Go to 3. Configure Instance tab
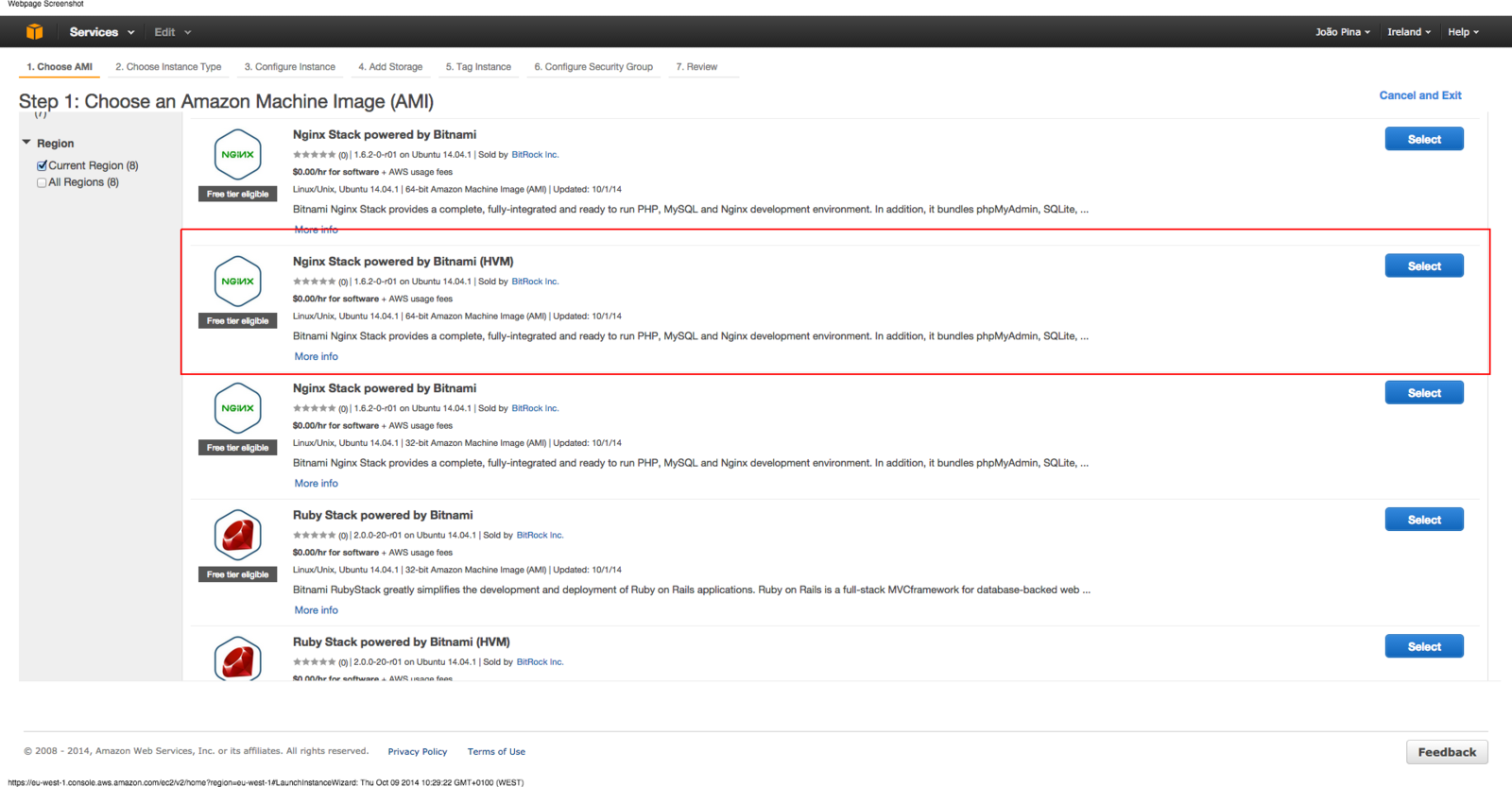The height and width of the screenshot is (787, 1512). coord(290,67)
